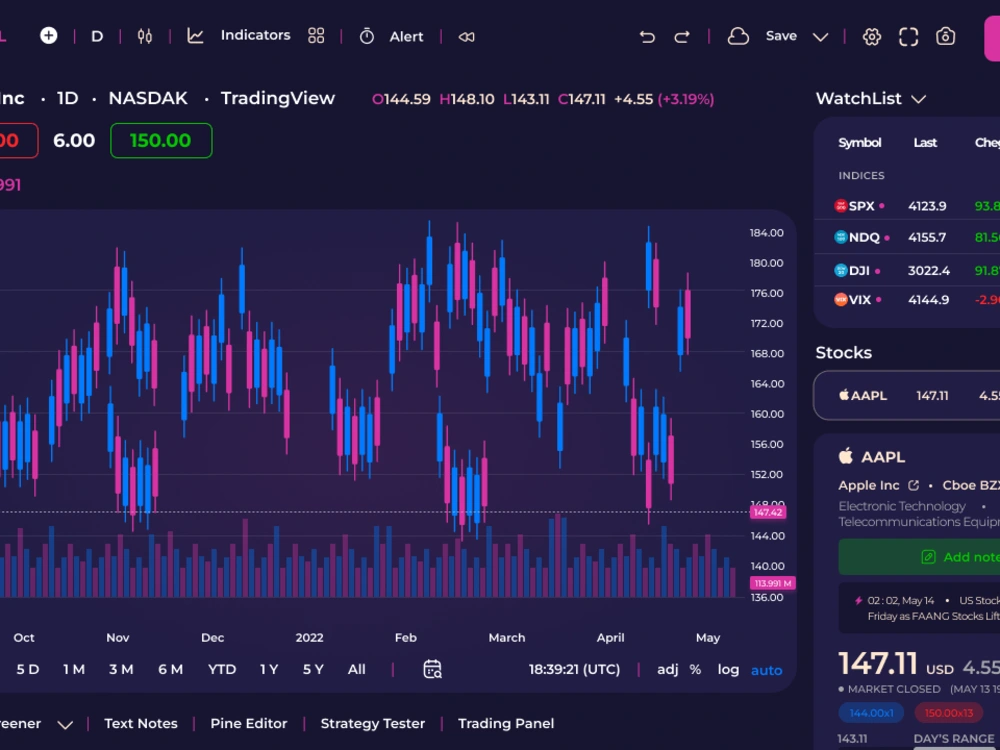Toggle percent scale mode
The height and width of the screenshot is (750, 1000).
point(695,669)
